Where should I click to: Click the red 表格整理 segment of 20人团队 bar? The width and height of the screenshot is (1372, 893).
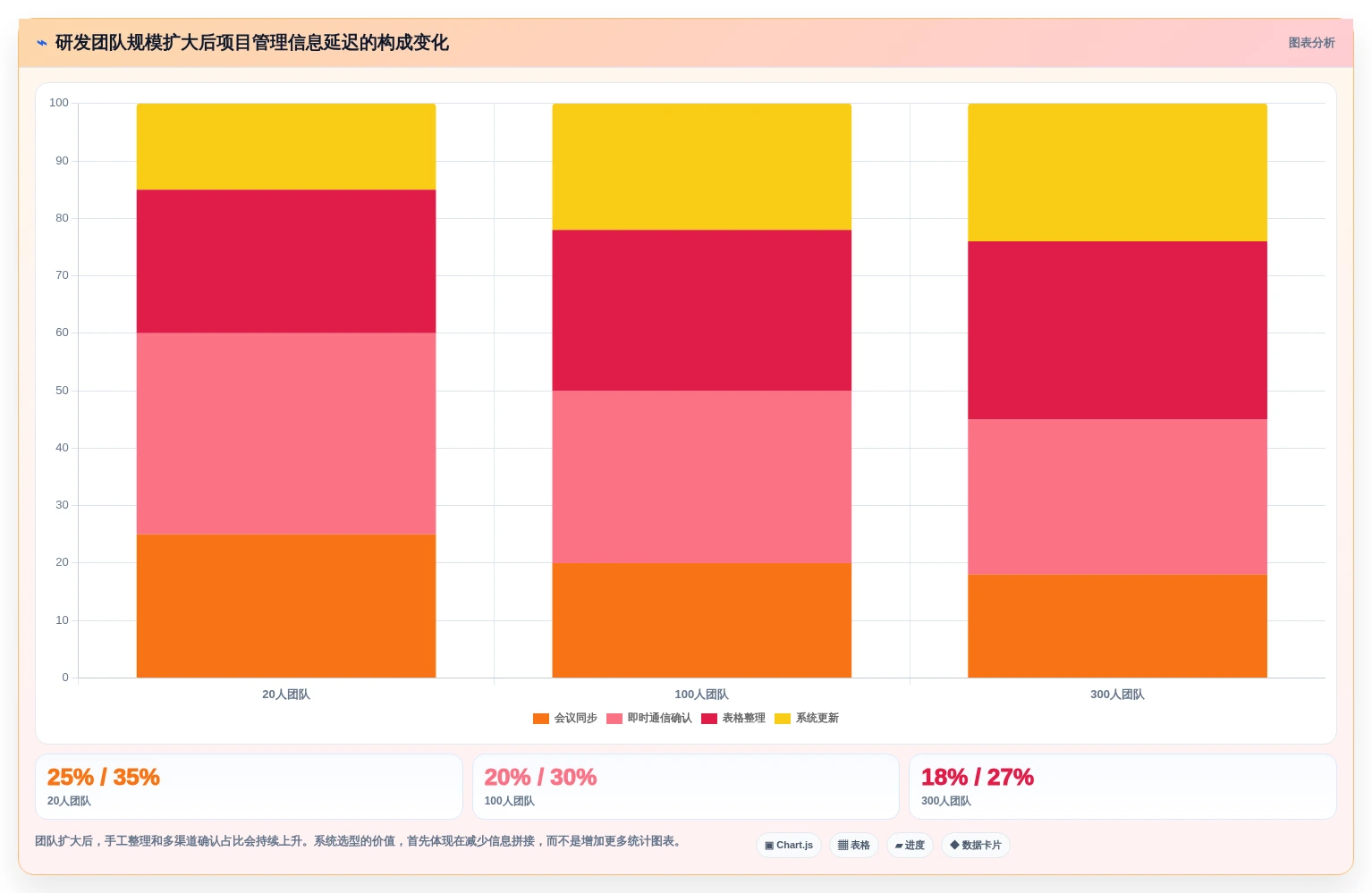pyautogui.click(x=286, y=261)
